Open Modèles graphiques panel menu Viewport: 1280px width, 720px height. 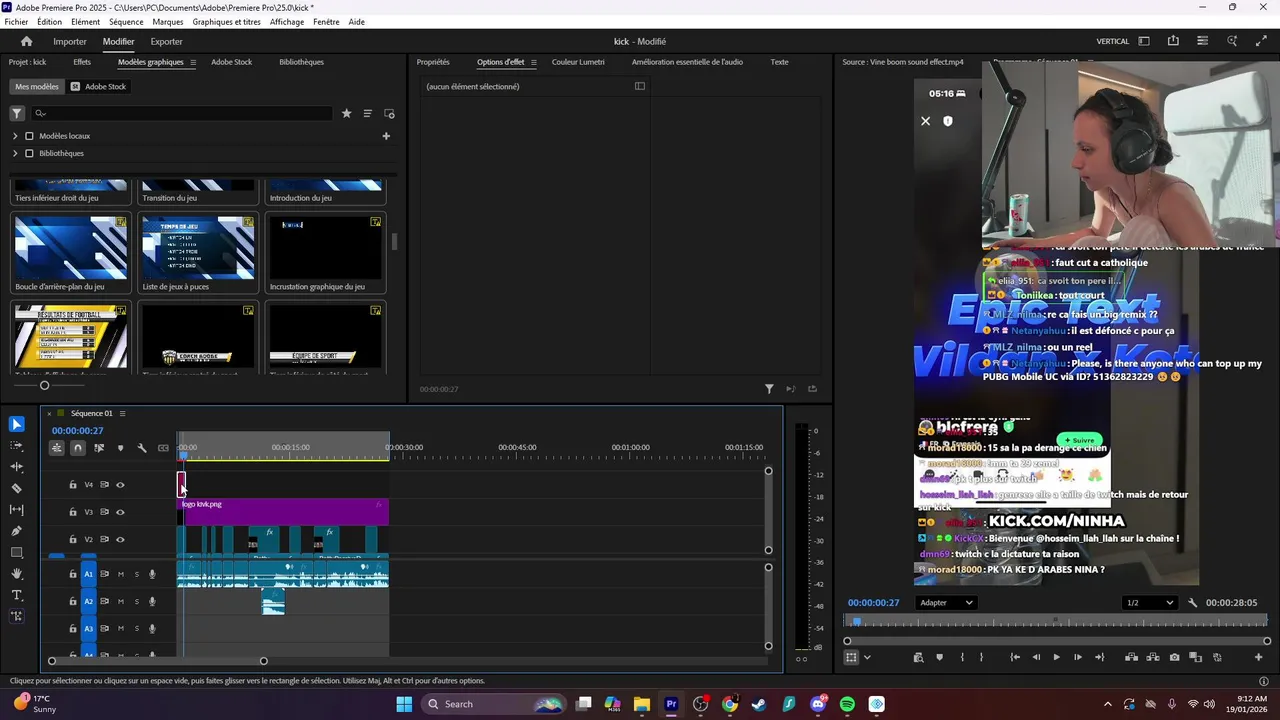pos(193,62)
